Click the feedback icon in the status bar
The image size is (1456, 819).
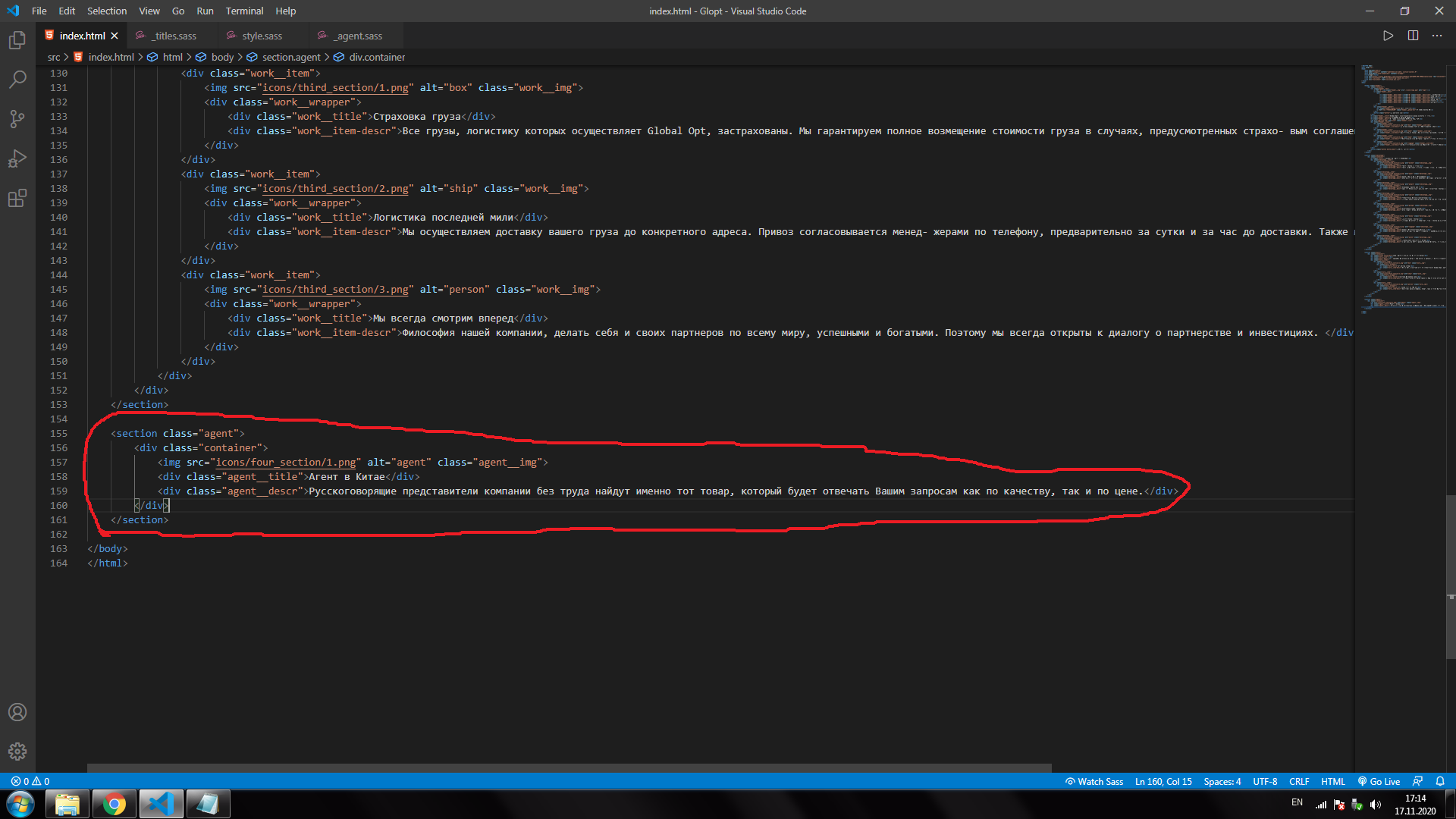1417,781
